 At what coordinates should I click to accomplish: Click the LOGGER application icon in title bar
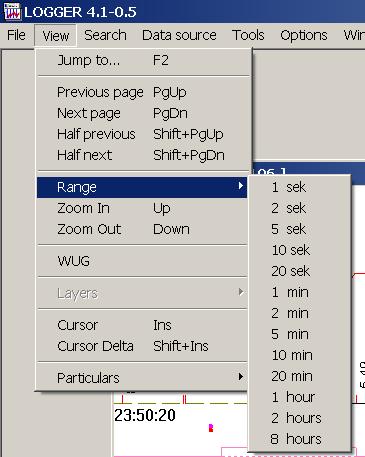coord(12,11)
